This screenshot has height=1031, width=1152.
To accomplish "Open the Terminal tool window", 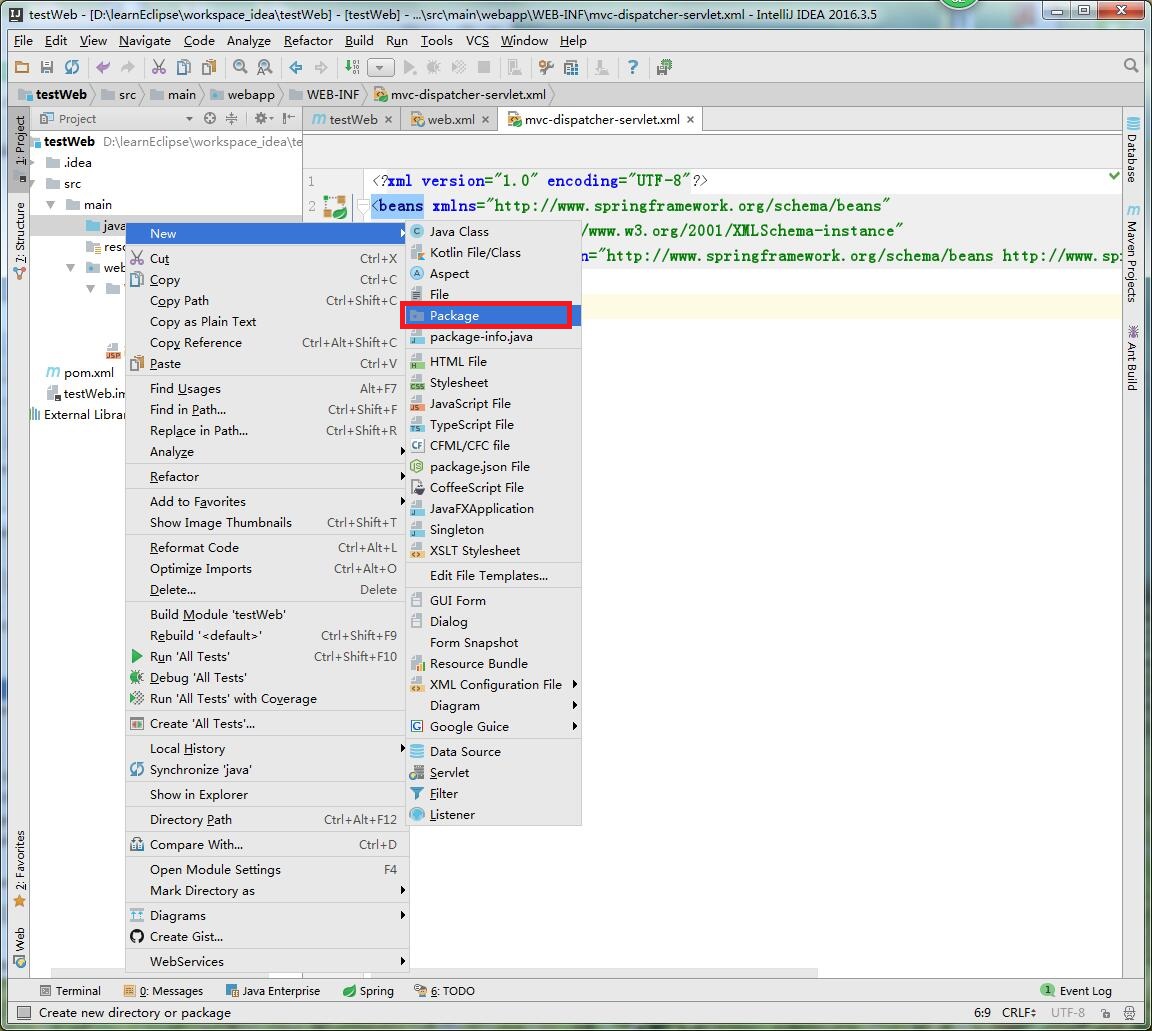I will tap(71, 991).
